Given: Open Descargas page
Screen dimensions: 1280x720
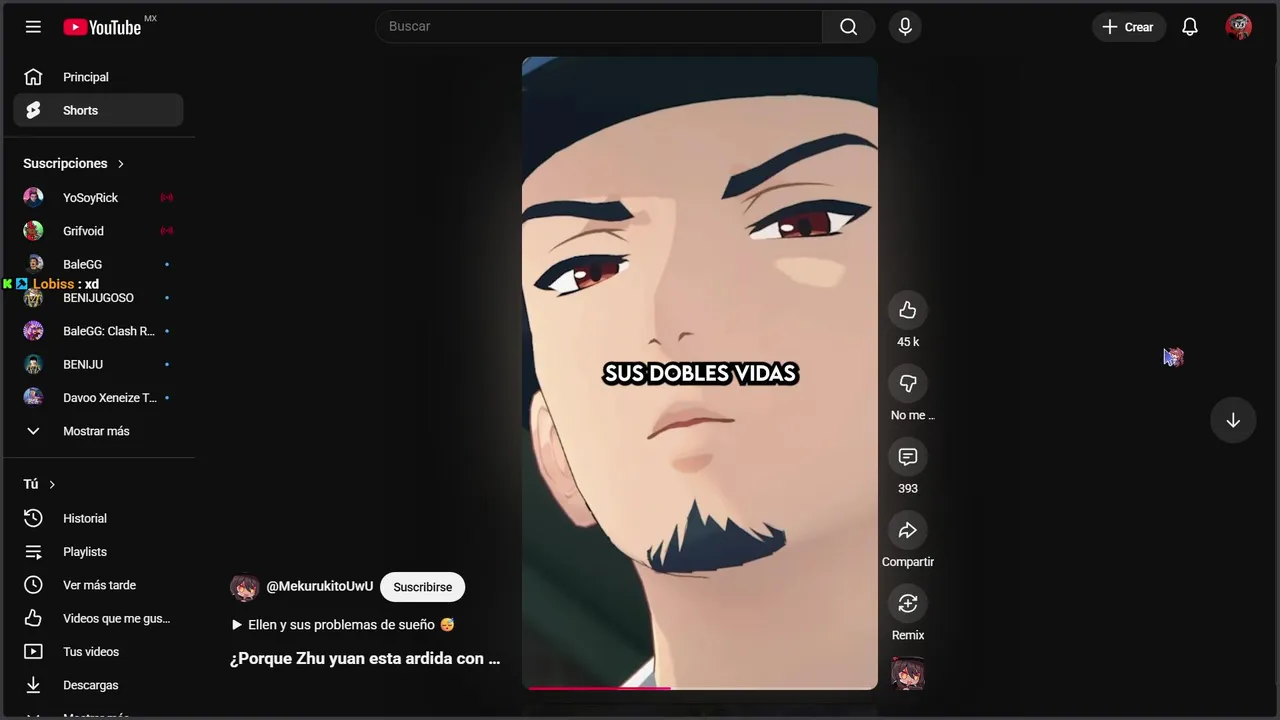Looking at the screenshot, I should click(x=98, y=685).
